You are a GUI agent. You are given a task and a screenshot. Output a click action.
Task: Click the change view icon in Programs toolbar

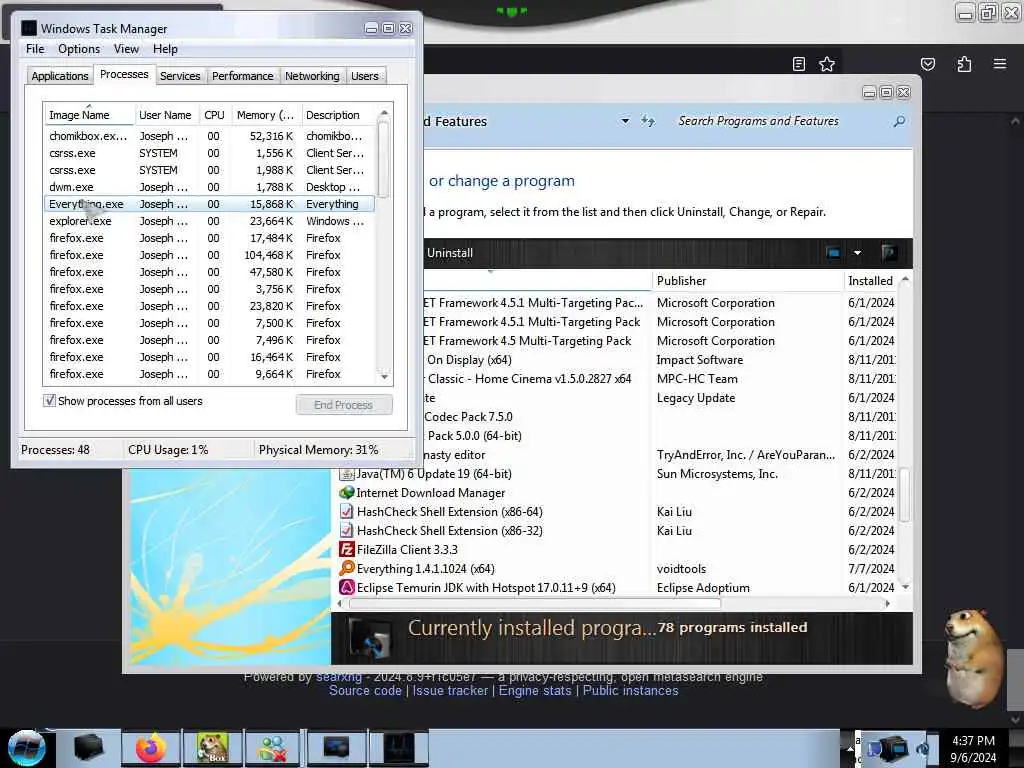[x=833, y=253]
